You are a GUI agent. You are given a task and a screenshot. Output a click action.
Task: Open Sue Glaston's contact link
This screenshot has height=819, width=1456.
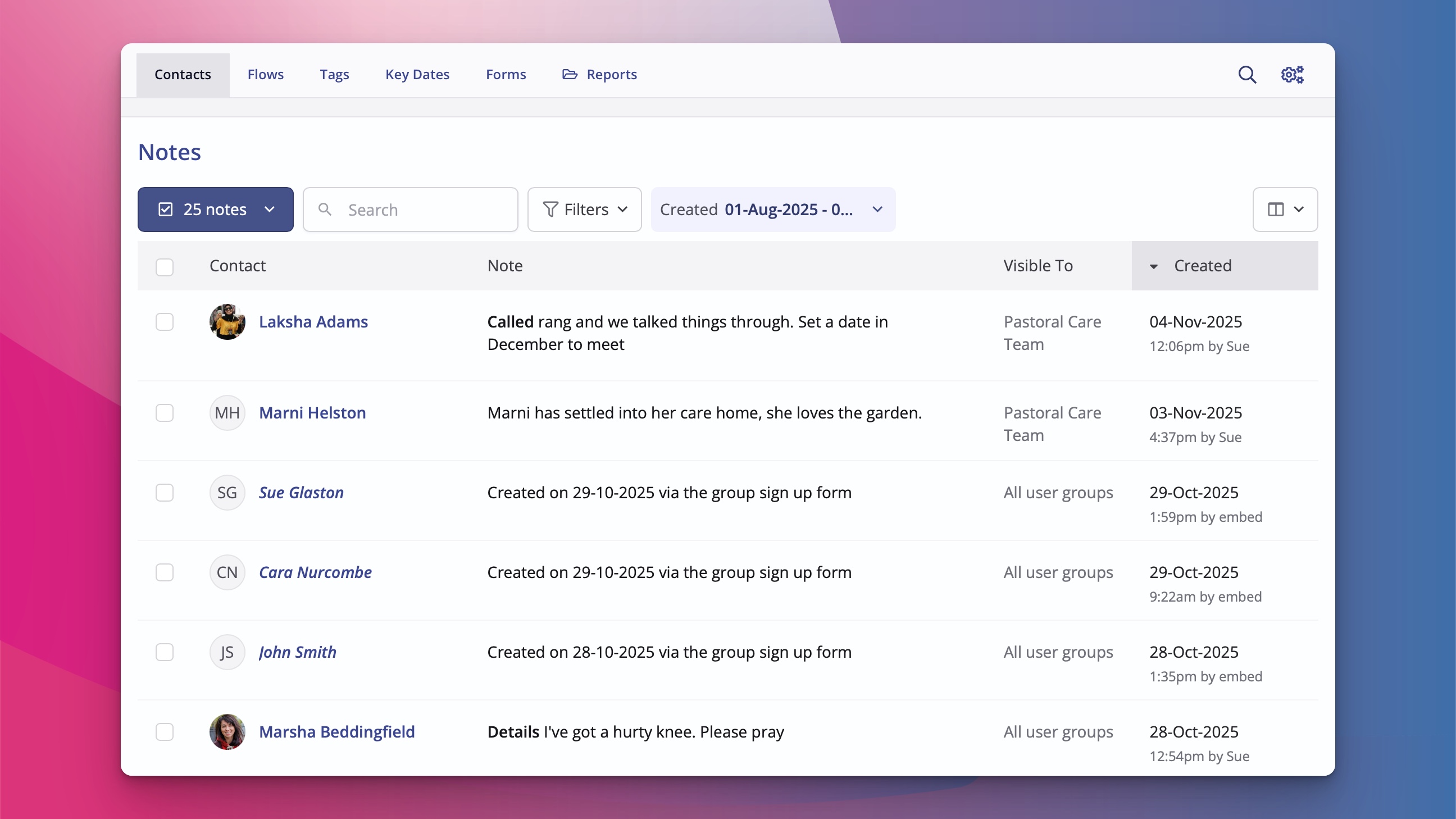301,493
